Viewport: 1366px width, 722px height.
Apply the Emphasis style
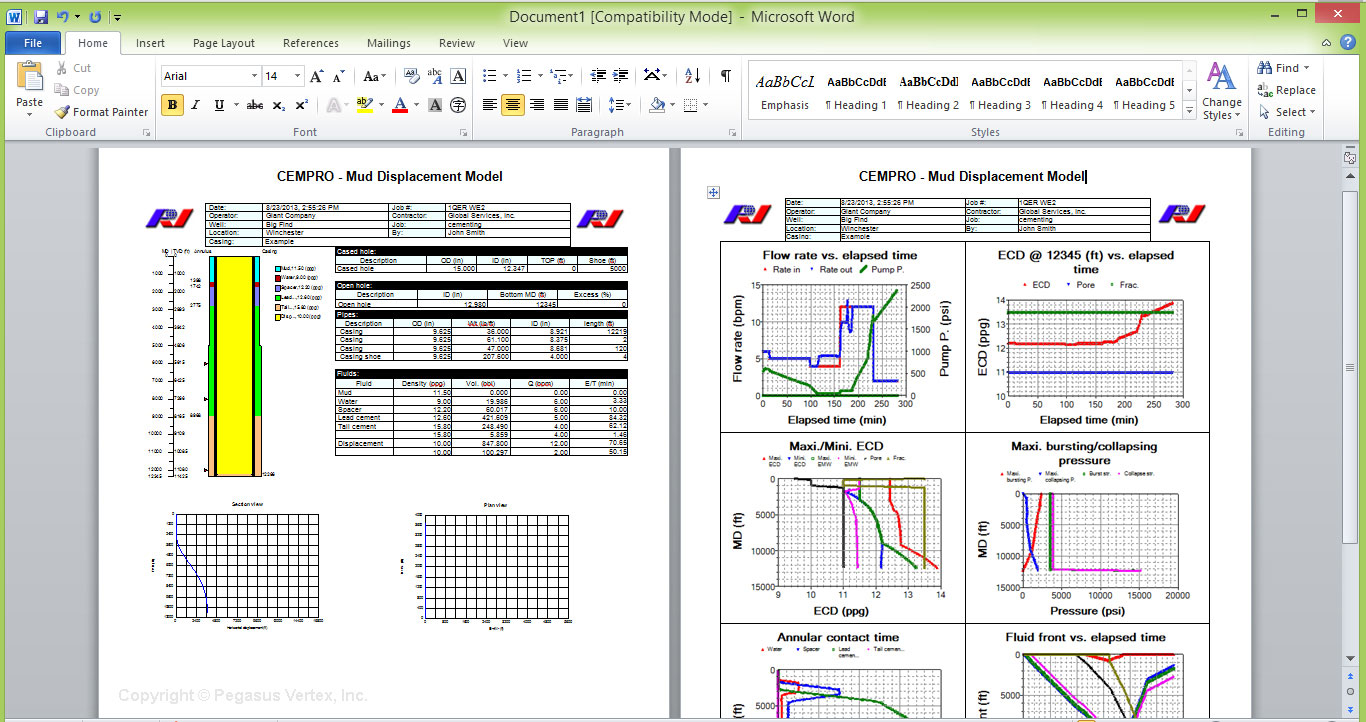[785, 92]
